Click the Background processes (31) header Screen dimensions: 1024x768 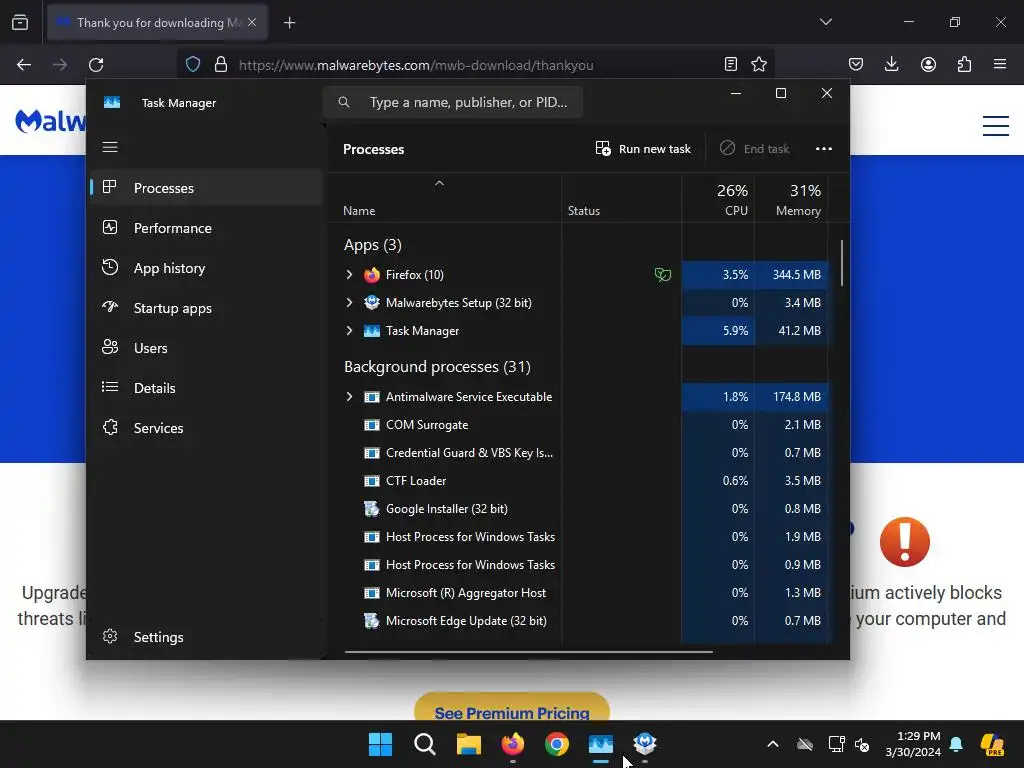[438, 367]
